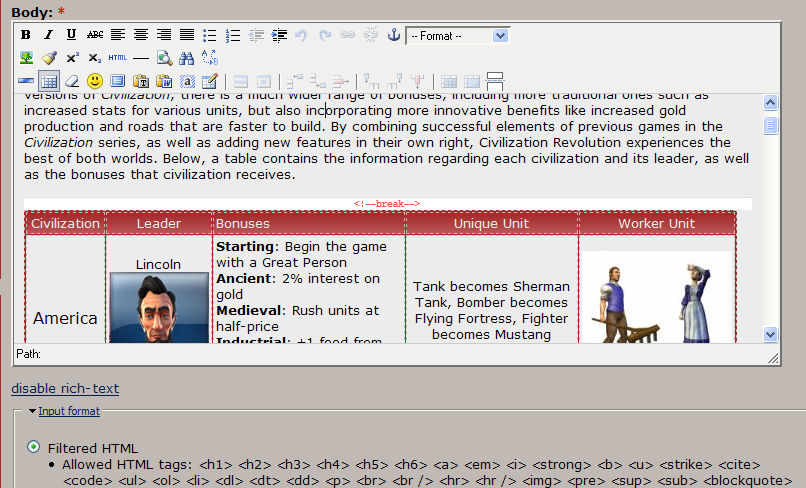Viewport: 806px width, 488px height.
Task: Click the table row properties icon
Action: point(241,81)
